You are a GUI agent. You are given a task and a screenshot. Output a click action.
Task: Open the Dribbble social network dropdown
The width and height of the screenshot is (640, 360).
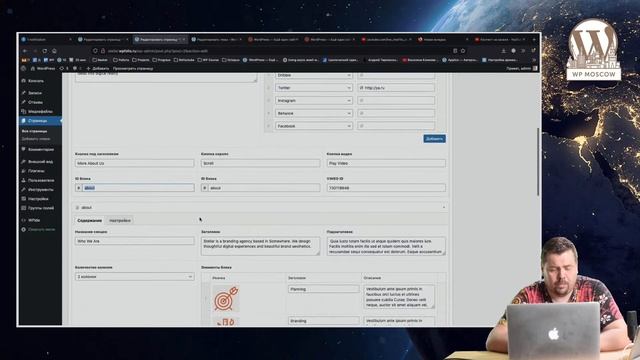click(313, 76)
